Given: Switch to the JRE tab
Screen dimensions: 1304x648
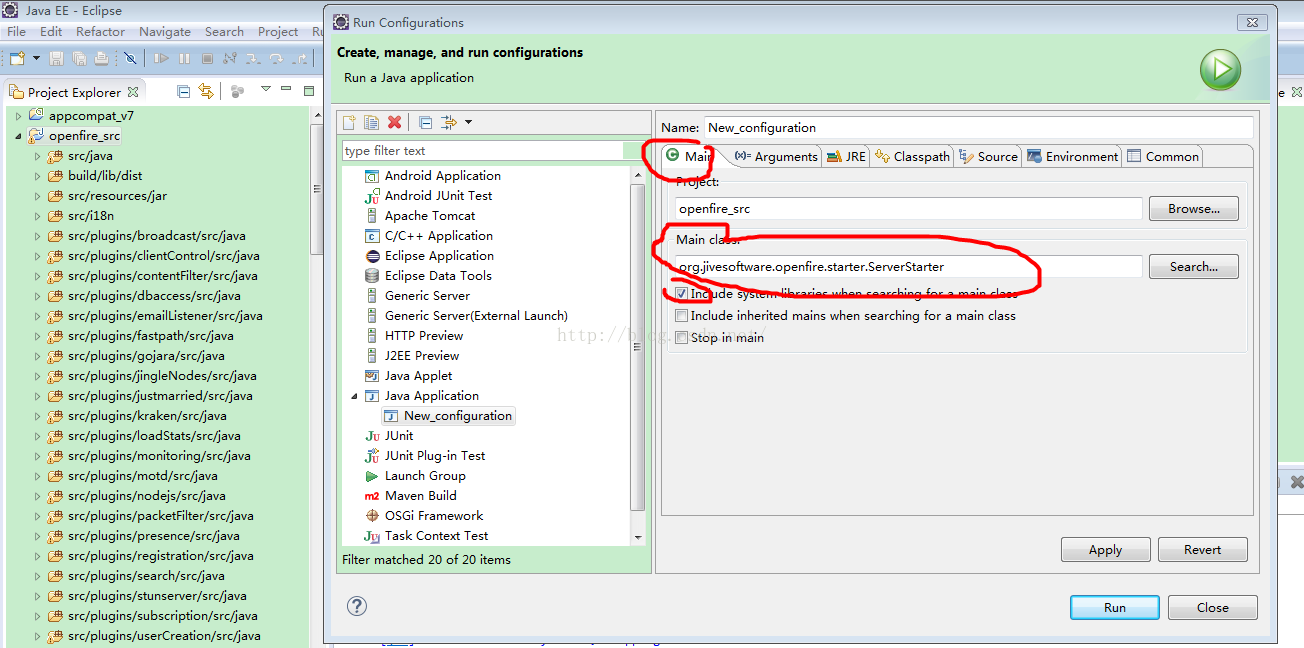Looking at the screenshot, I should [x=846, y=156].
